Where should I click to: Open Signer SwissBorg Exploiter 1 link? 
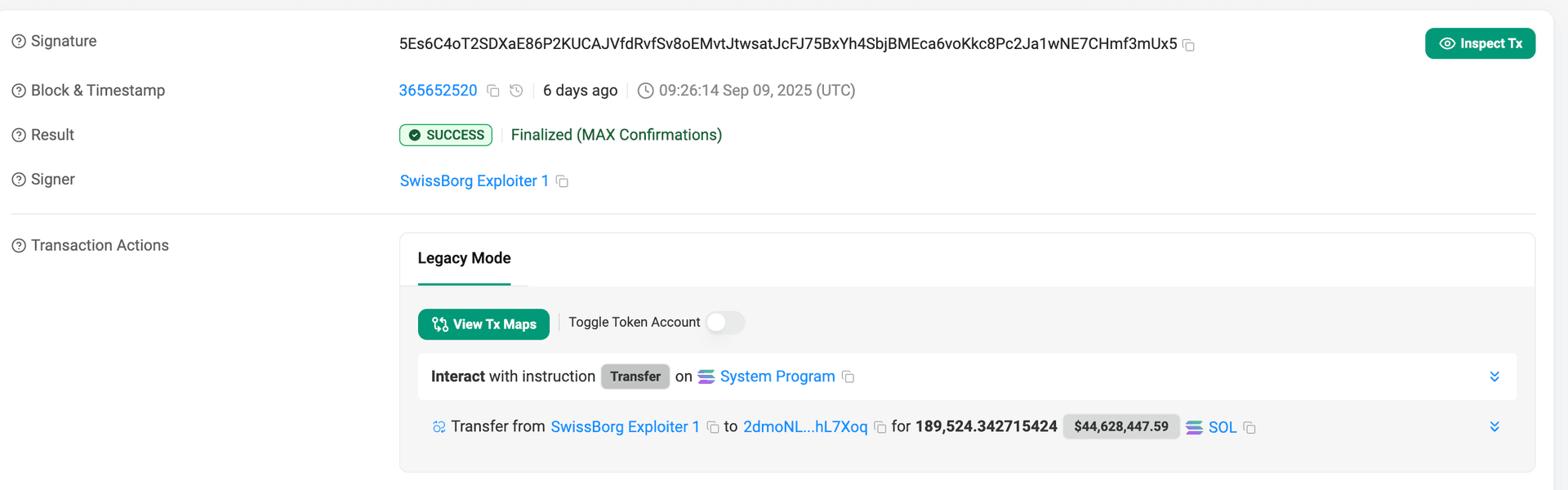tap(474, 180)
